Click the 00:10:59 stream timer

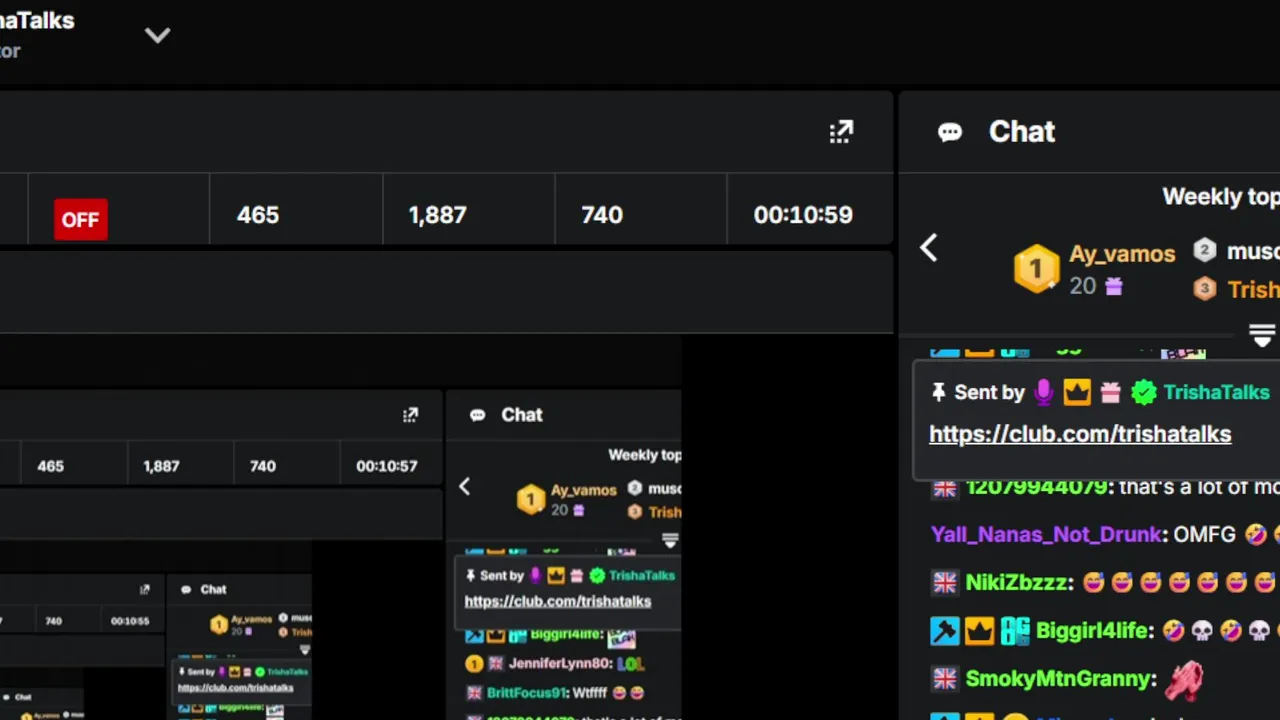click(803, 215)
